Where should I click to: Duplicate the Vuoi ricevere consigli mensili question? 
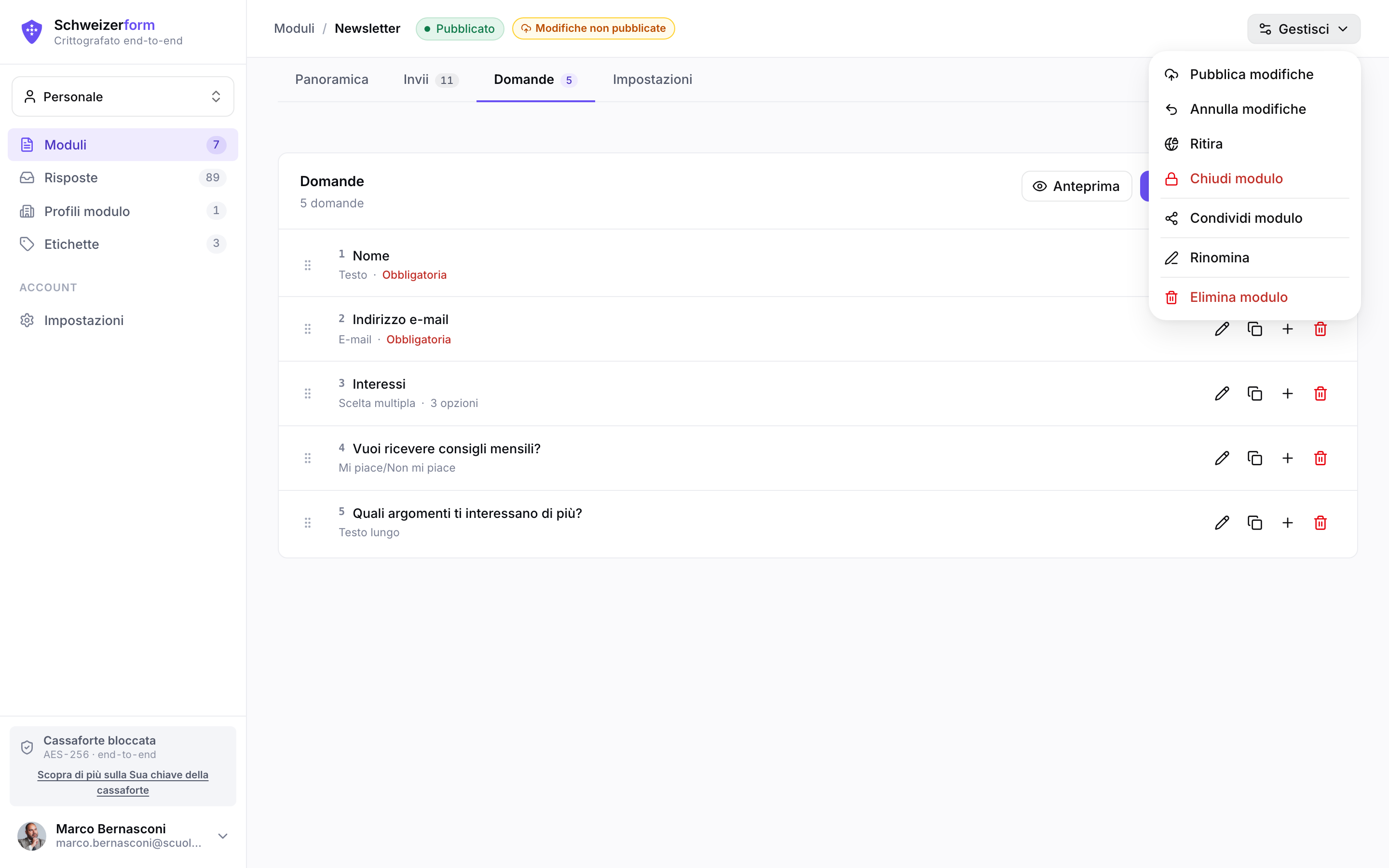(x=1255, y=458)
